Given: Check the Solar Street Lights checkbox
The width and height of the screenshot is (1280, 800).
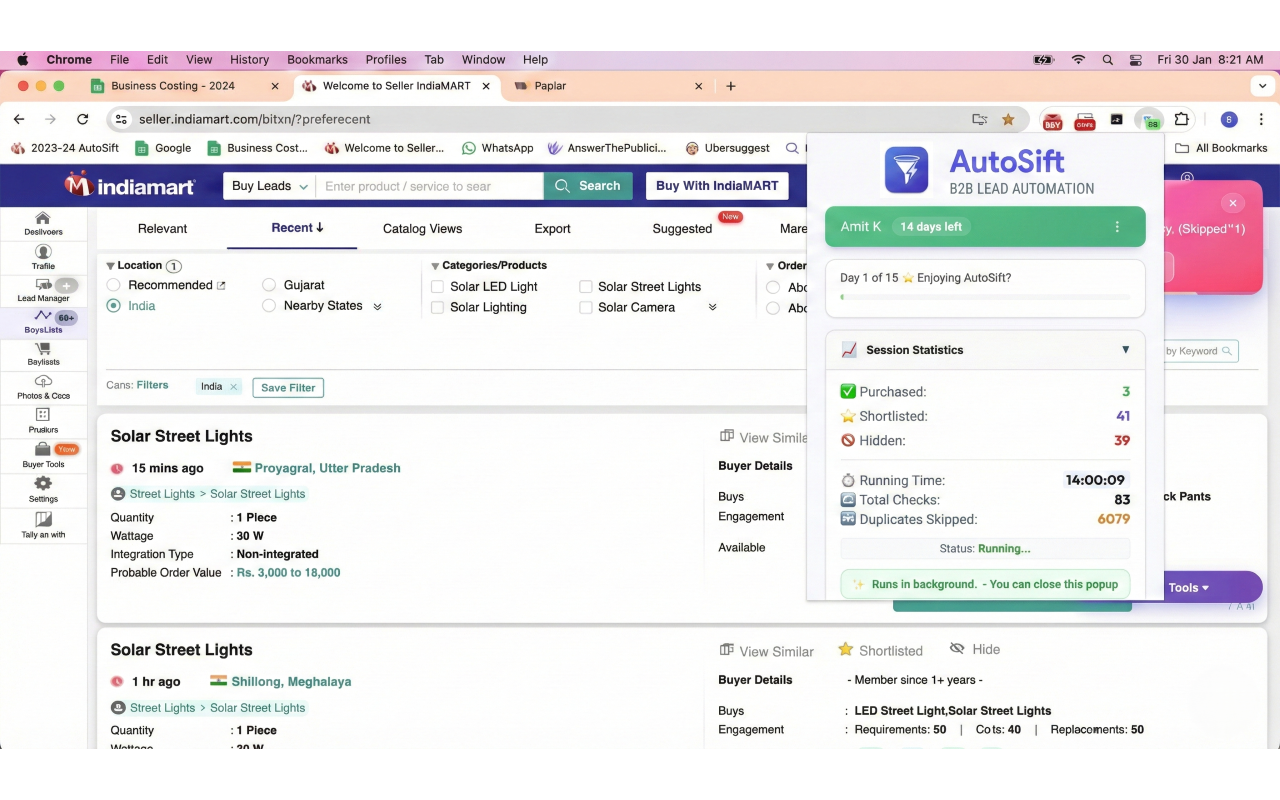Looking at the screenshot, I should tap(586, 287).
